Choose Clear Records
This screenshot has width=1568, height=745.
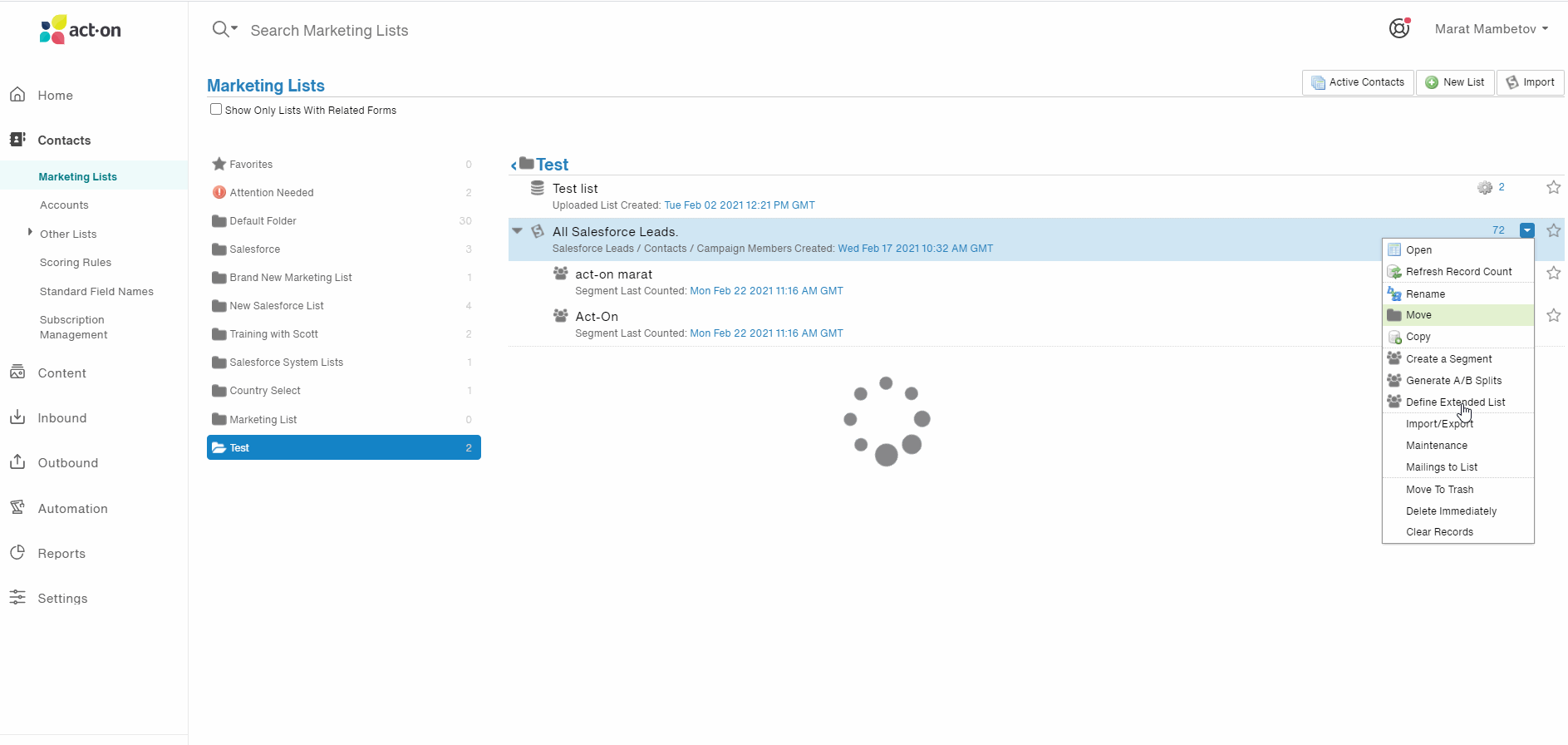(x=1458, y=532)
